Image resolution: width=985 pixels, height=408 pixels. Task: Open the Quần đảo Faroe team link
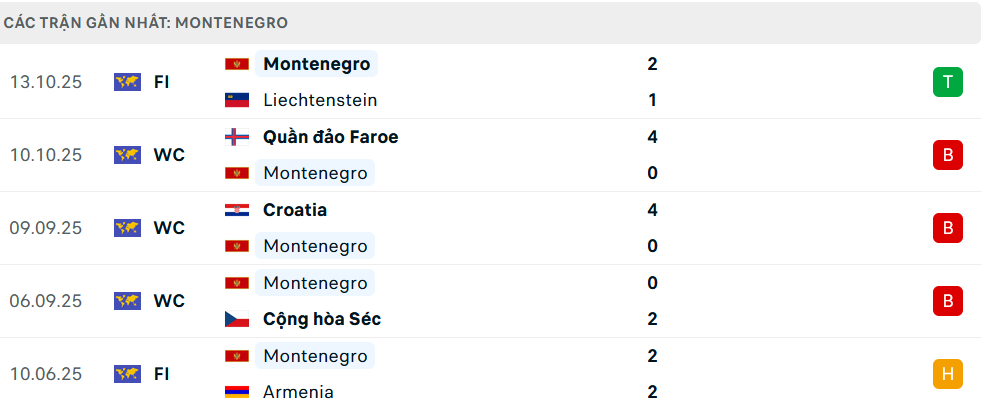(x=330, y=137)
